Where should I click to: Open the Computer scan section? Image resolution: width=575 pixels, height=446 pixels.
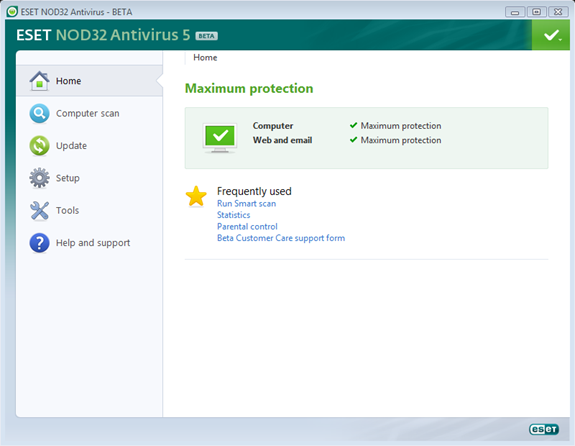click(89, 113)
